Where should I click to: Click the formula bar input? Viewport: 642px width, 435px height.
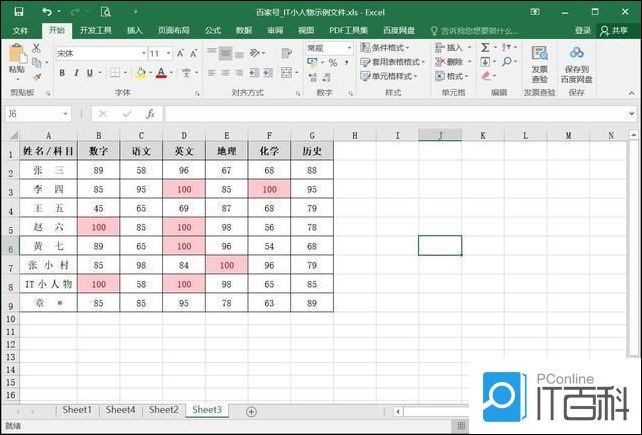pos(395,113)
